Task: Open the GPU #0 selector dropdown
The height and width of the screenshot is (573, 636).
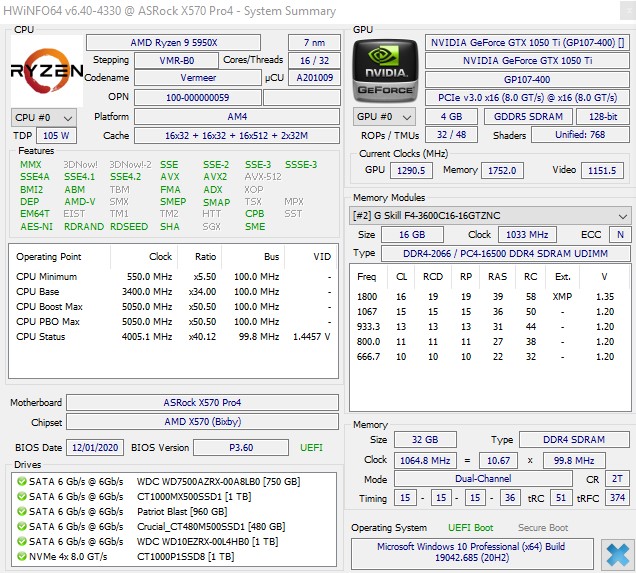Action: [x=384, y=117]
